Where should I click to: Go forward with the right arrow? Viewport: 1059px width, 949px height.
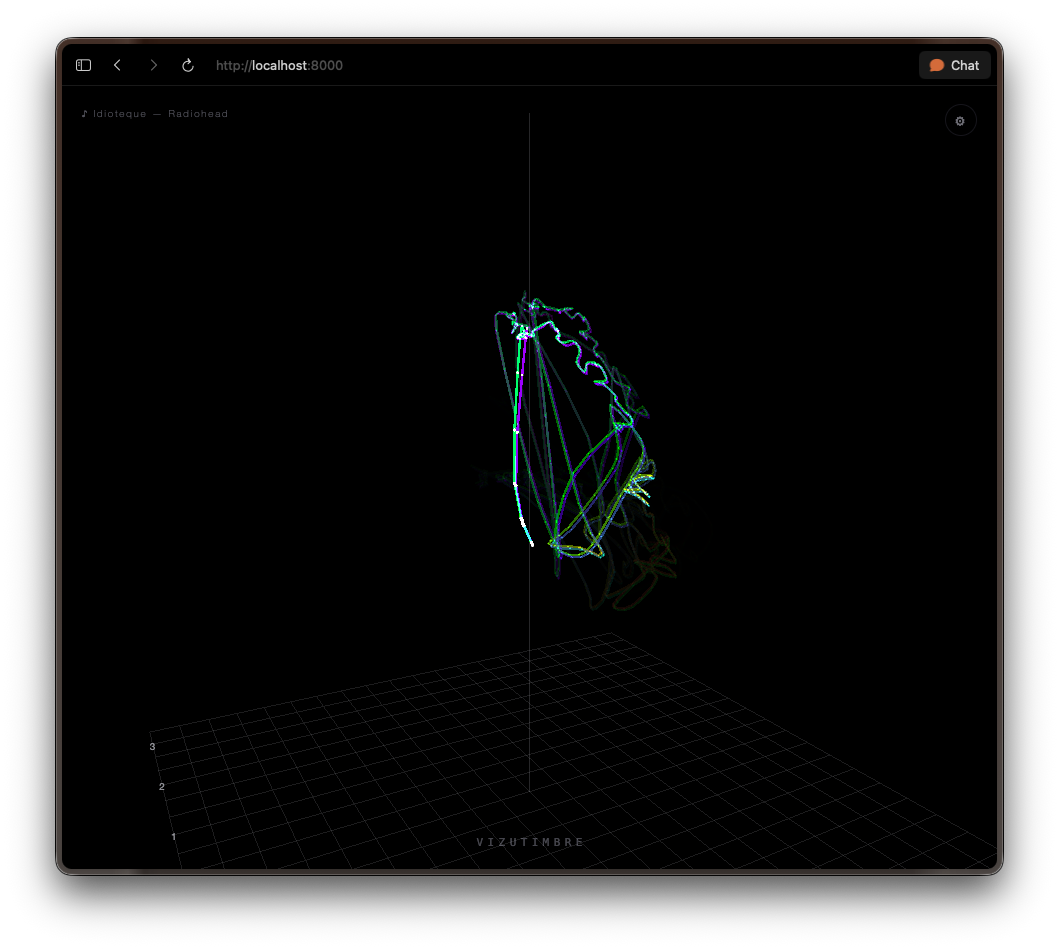pyautogui.click(x=153, y=66)
